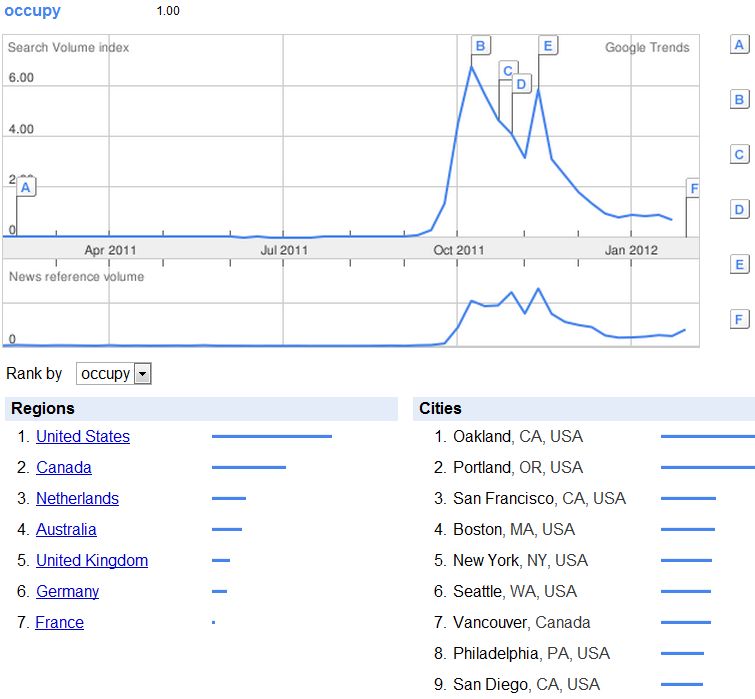Image resolution: width=755 pixels, height=699 pixels.
Task: Visit the Netherlands region link
Action: [x=77, y=499]
